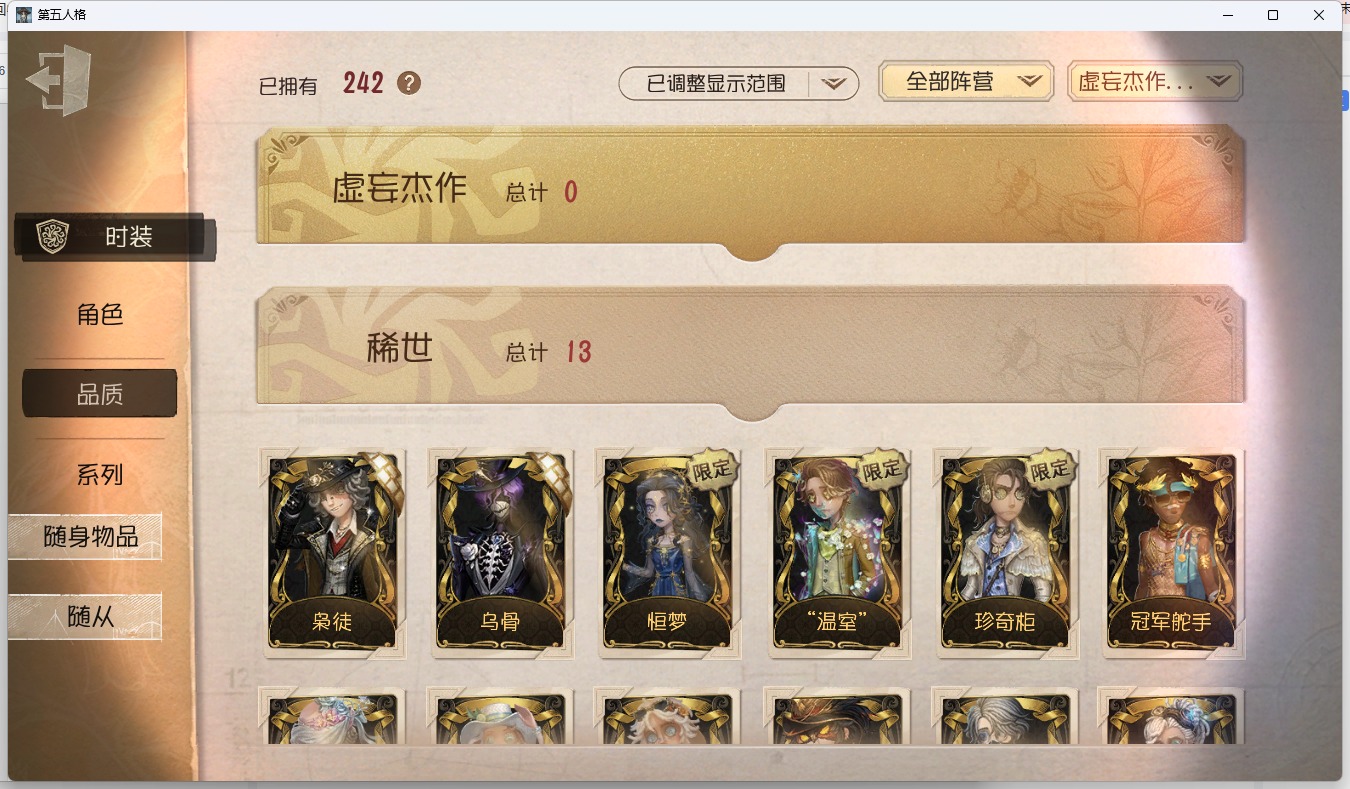The height and width of the screenshot is (789, 1350).
Task: Switch to the 角色 sort tab
Action: [x=100, y=314]
